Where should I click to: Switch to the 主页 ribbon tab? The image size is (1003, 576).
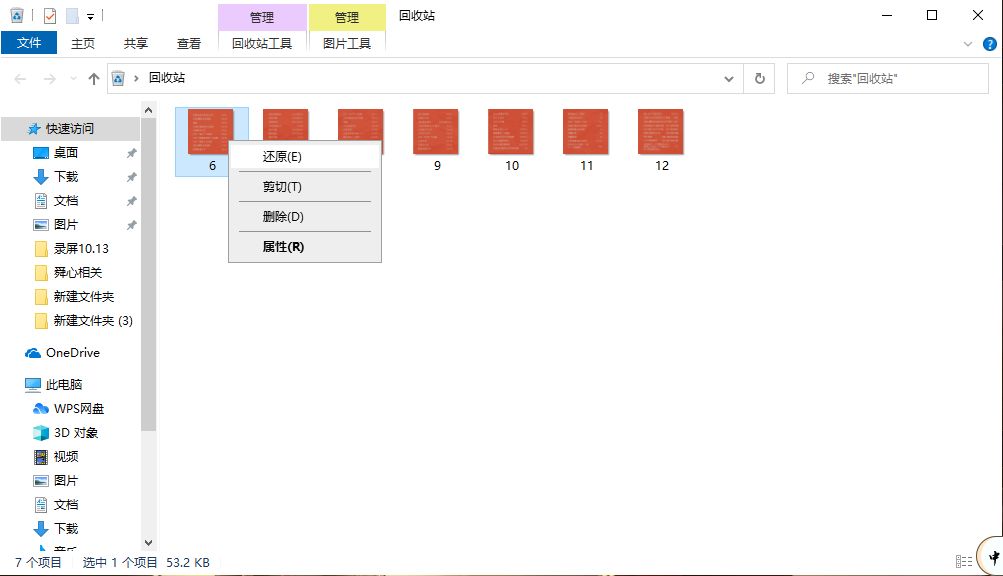click(83, 44)
